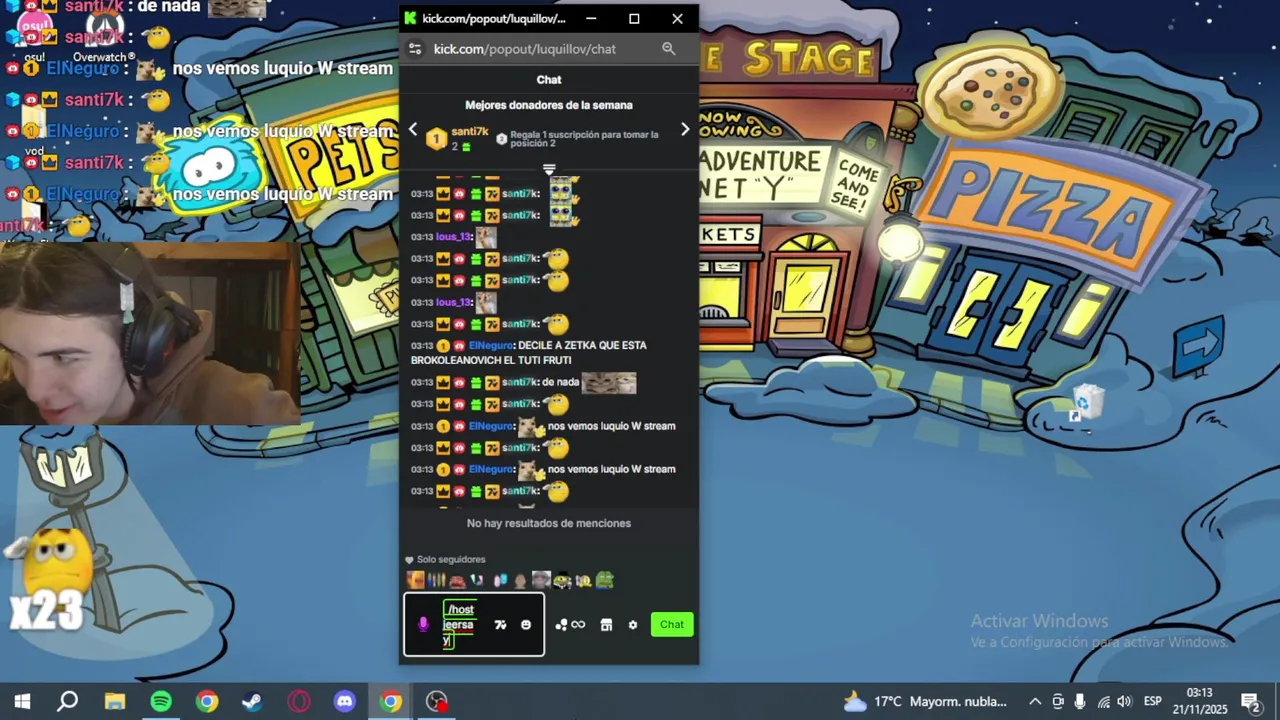Open the 7TV emote picker
Image resolution: width=1280 pixels, height=720 pixels.
point(500,625)
